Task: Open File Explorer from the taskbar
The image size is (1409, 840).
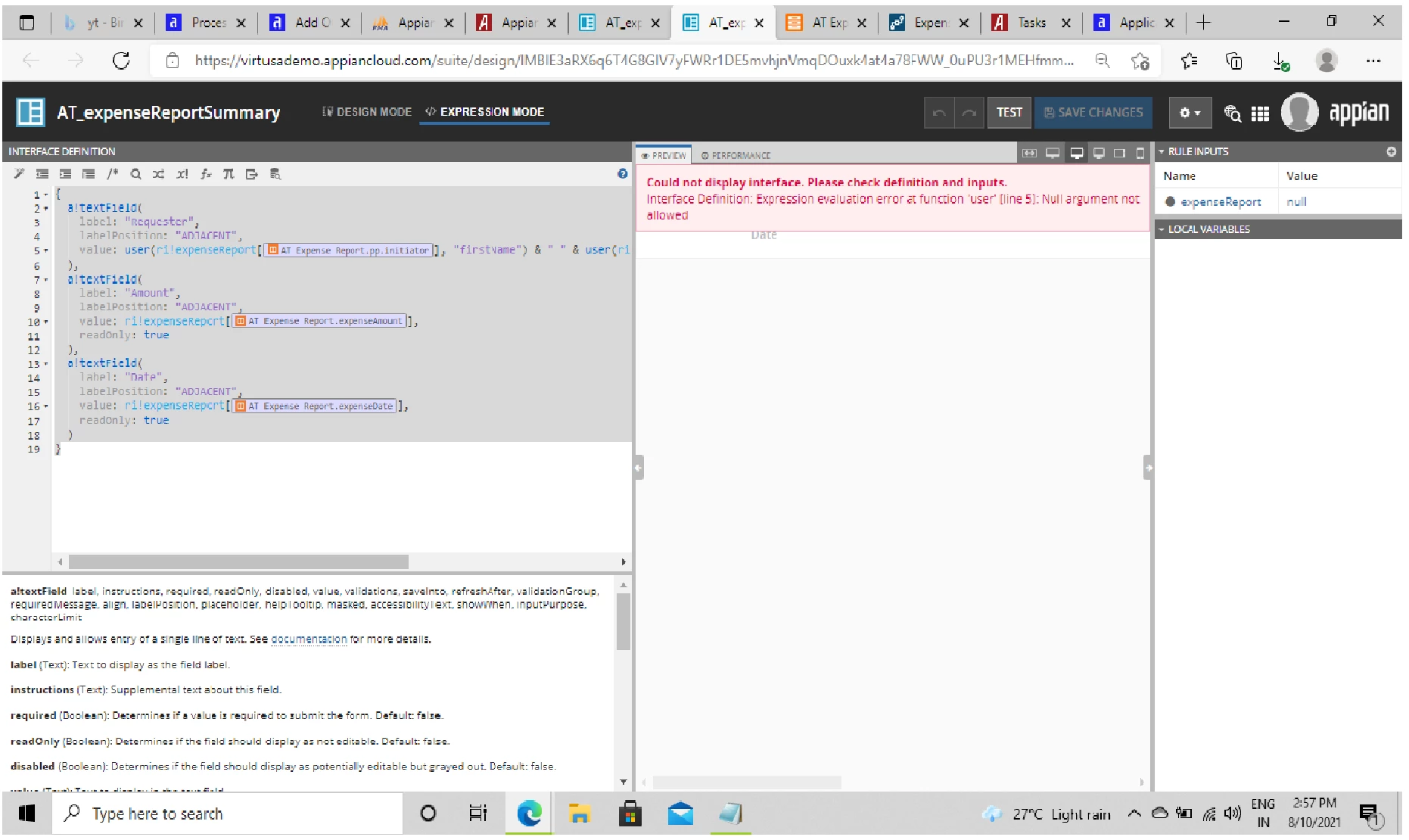Action: tap(580, 814)
